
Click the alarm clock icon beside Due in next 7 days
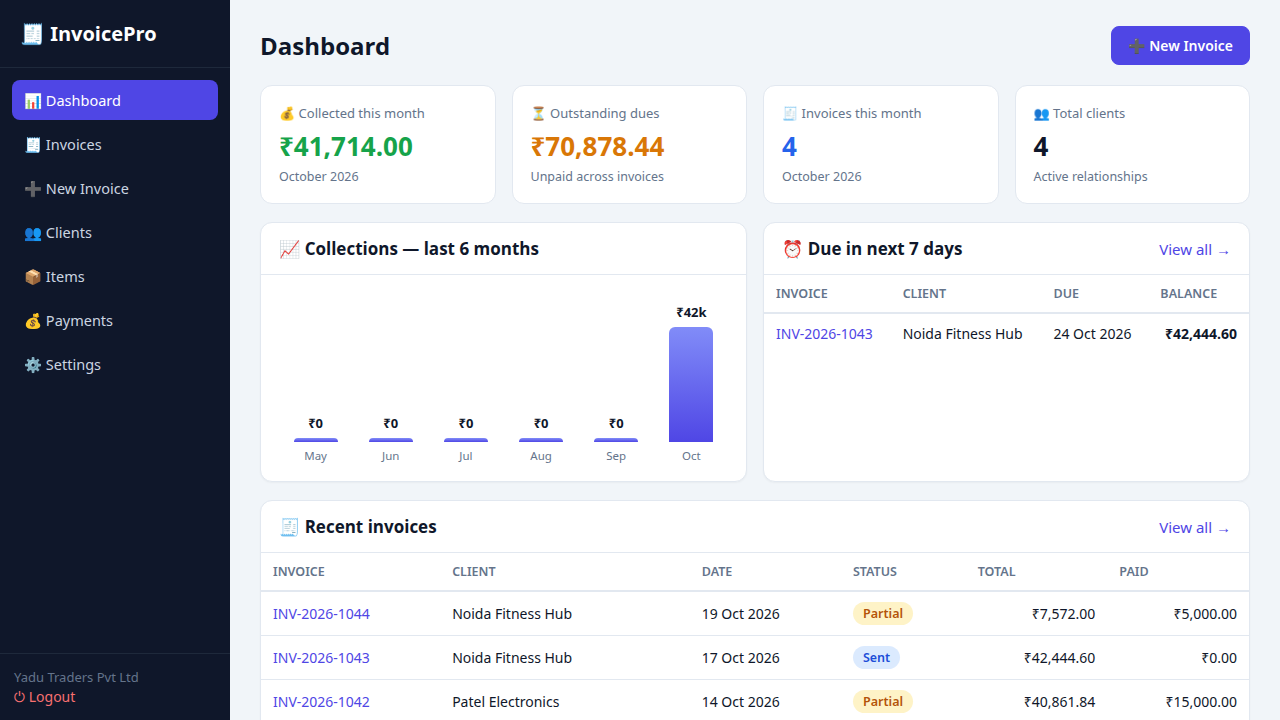(793, 249)
